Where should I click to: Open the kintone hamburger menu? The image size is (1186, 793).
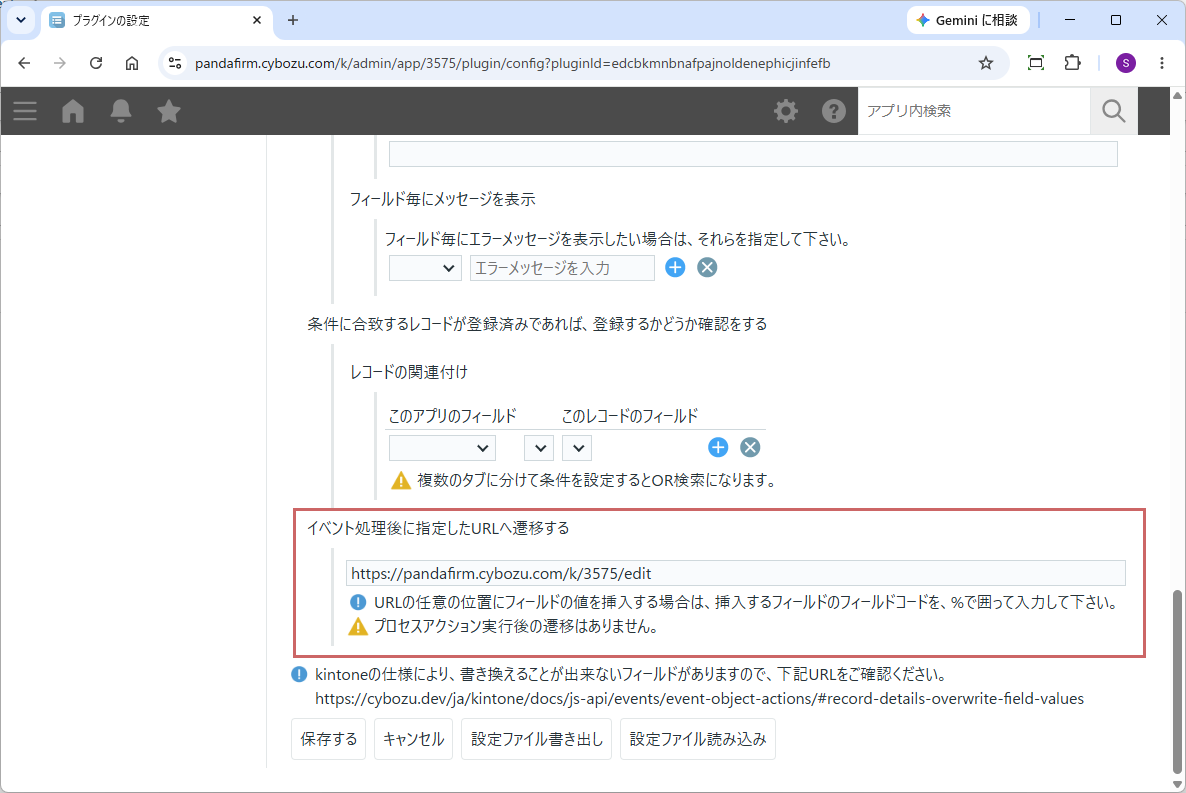coord(25,111)
